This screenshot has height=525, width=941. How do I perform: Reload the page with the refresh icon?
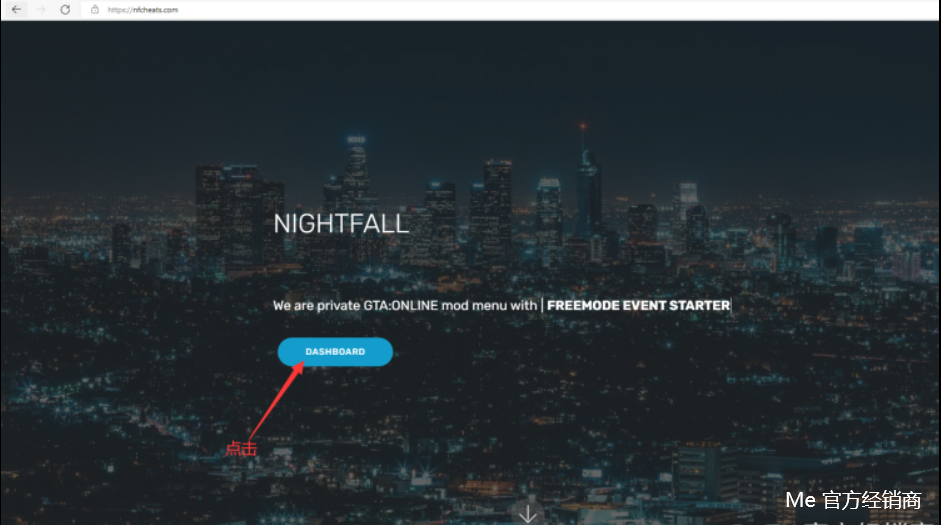pos(65,10)
